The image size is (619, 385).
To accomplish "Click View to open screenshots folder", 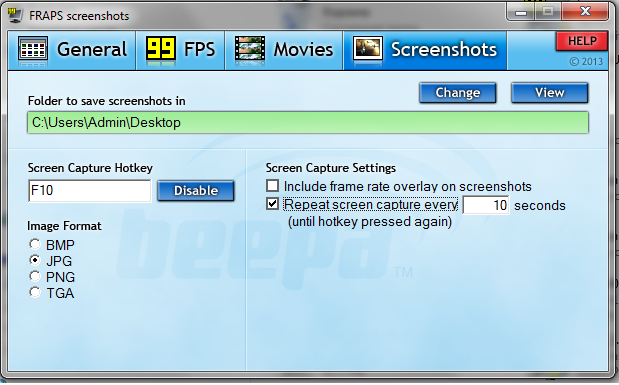I will [550, 93].
